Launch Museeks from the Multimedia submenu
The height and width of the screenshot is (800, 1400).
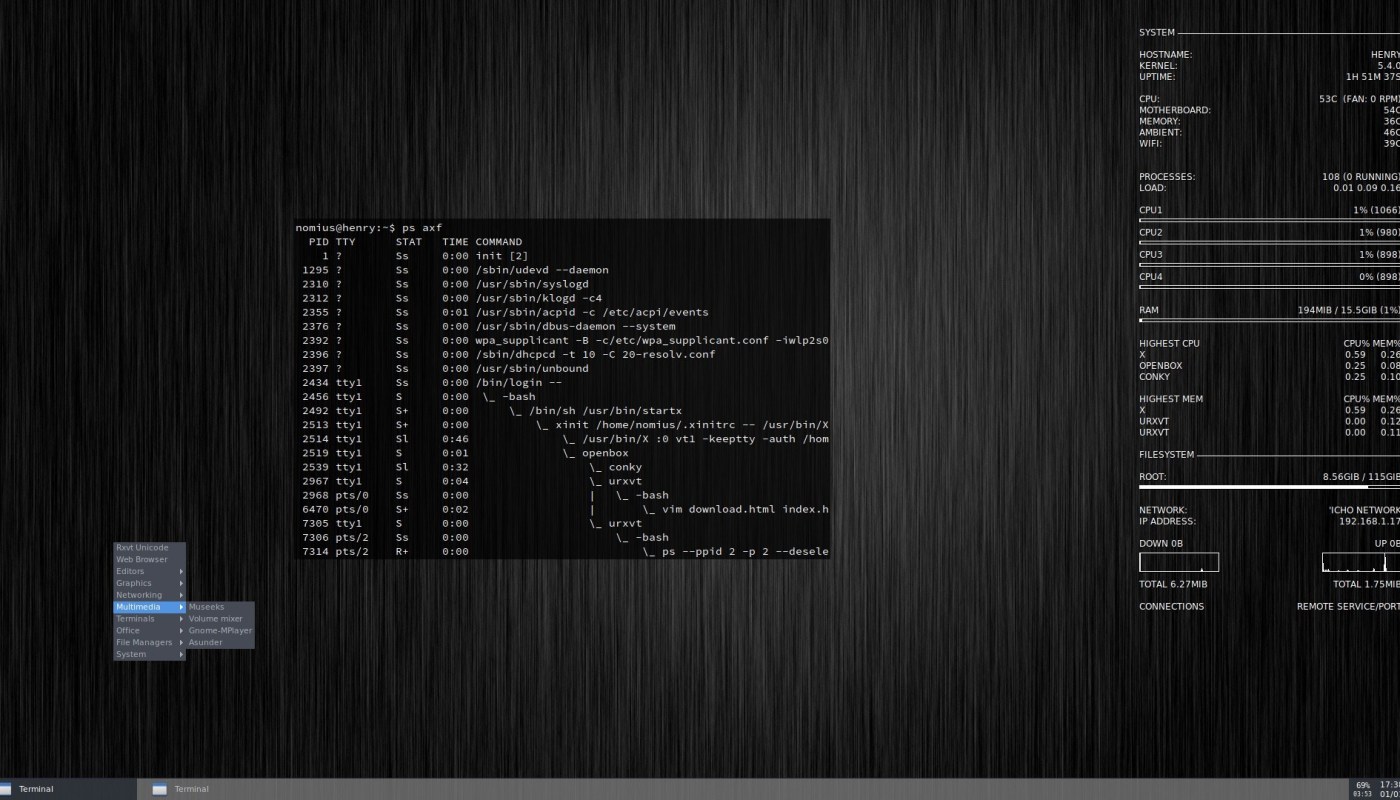[x=220, y=607]
